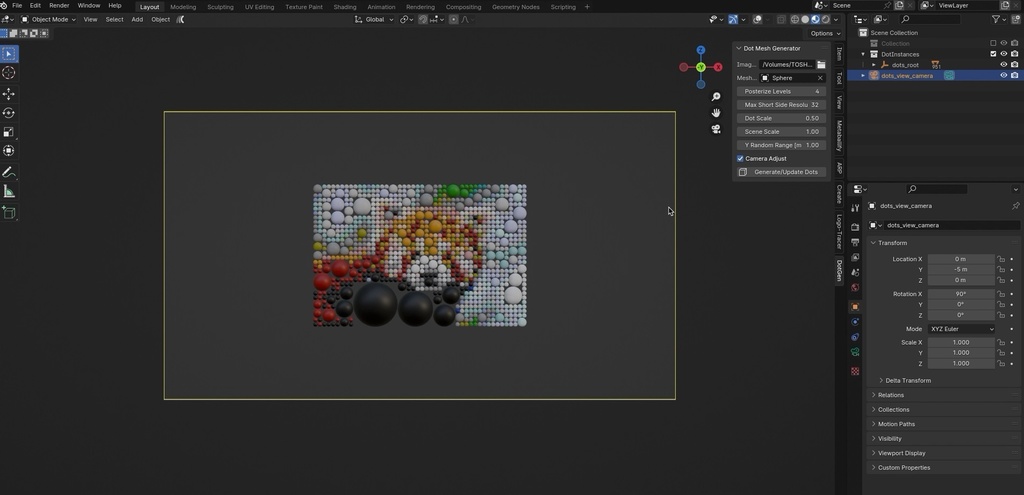Hide DotInstances with its eye icon

pos(1004,54)
